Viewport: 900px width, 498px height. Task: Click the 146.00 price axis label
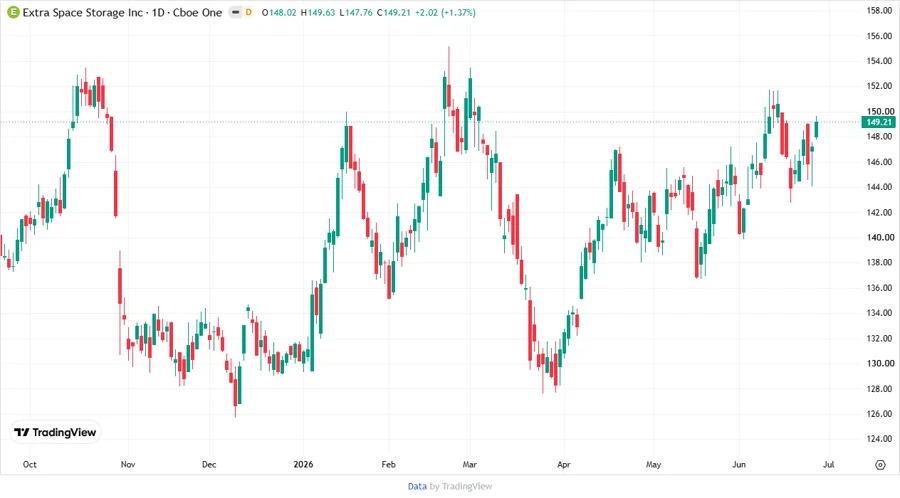tap(879, 162)
